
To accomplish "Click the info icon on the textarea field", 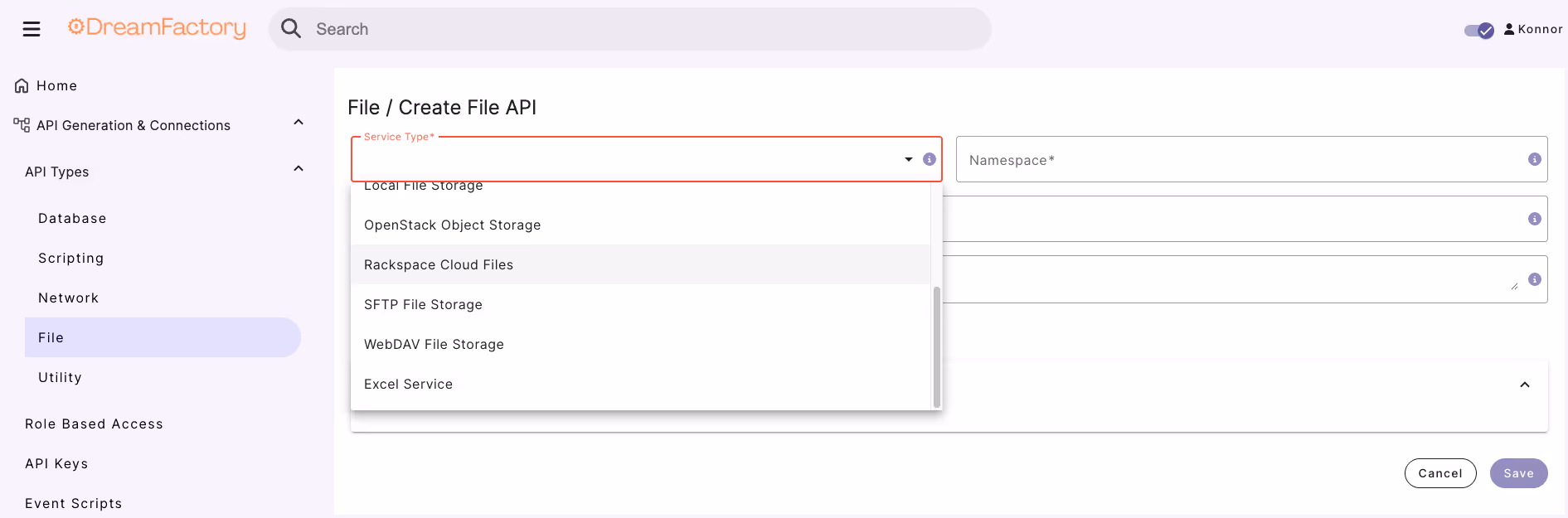I will click(x=1535, y=279).
